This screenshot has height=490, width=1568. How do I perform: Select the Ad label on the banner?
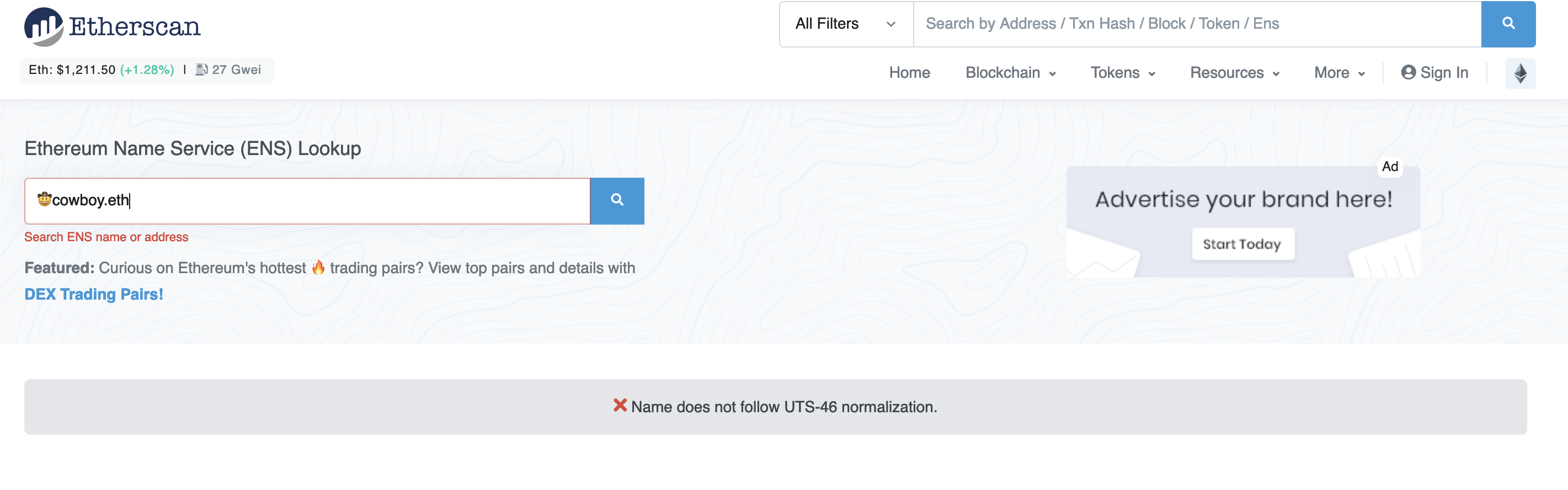(1391, 166)
